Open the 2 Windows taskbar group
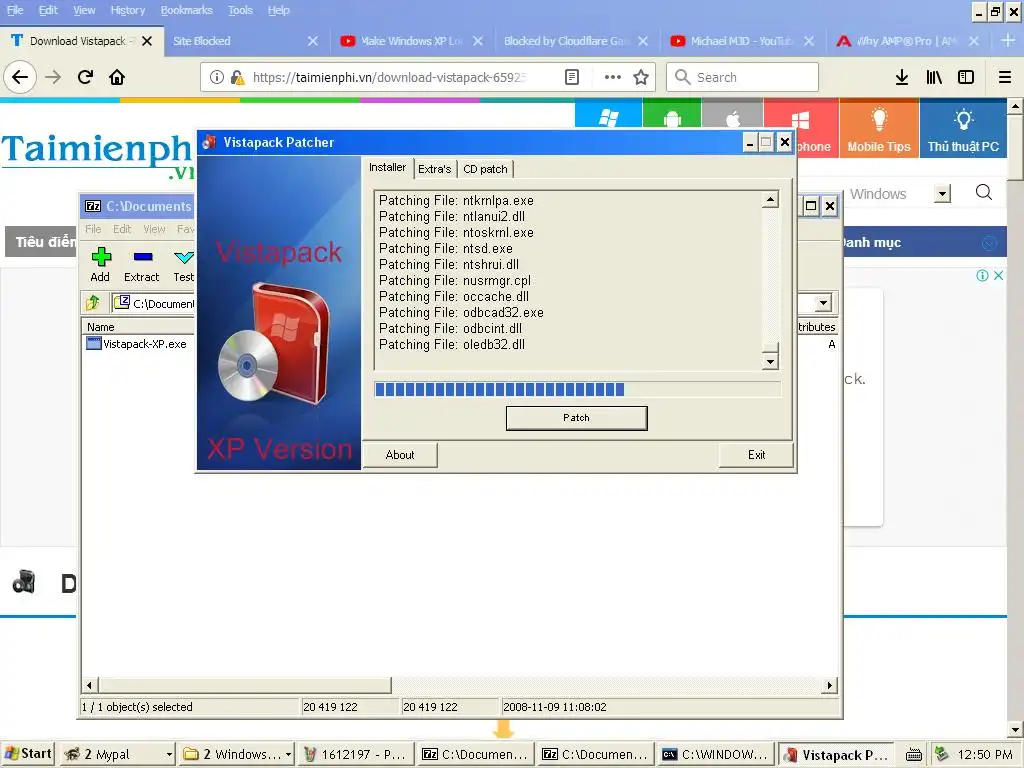This screenshot has height=768, width=1024. pos(236,754)
